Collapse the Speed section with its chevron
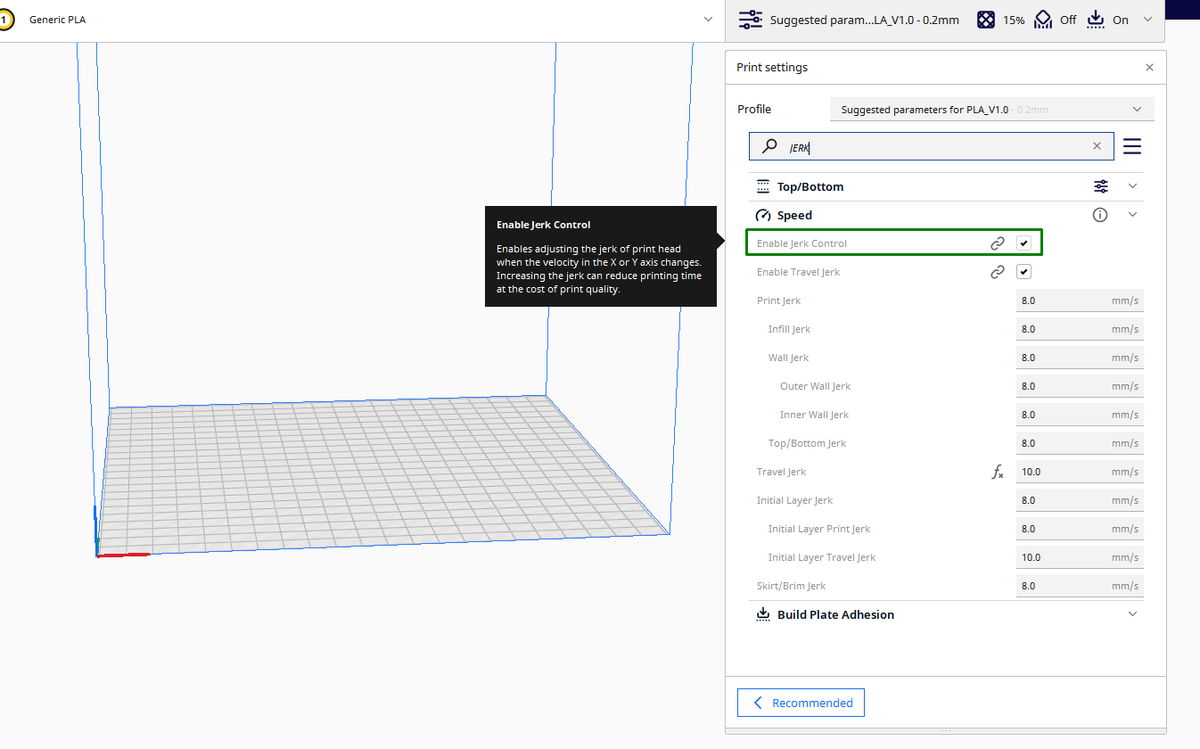The image size is (1200, 749). (1131, 214)
